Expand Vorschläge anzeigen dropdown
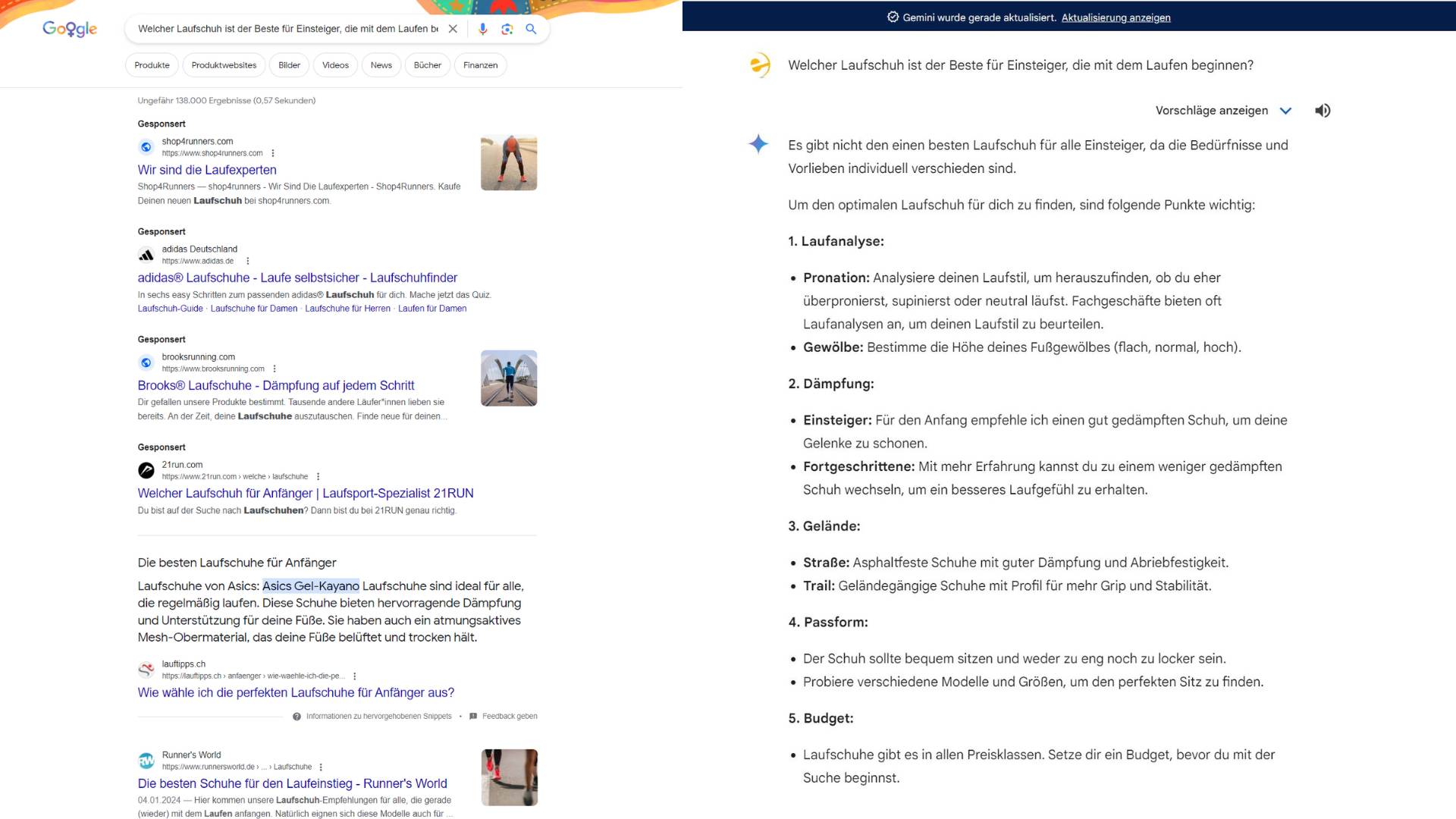1456x819 pixels. pyautogui.click(x=1224, y=111)
